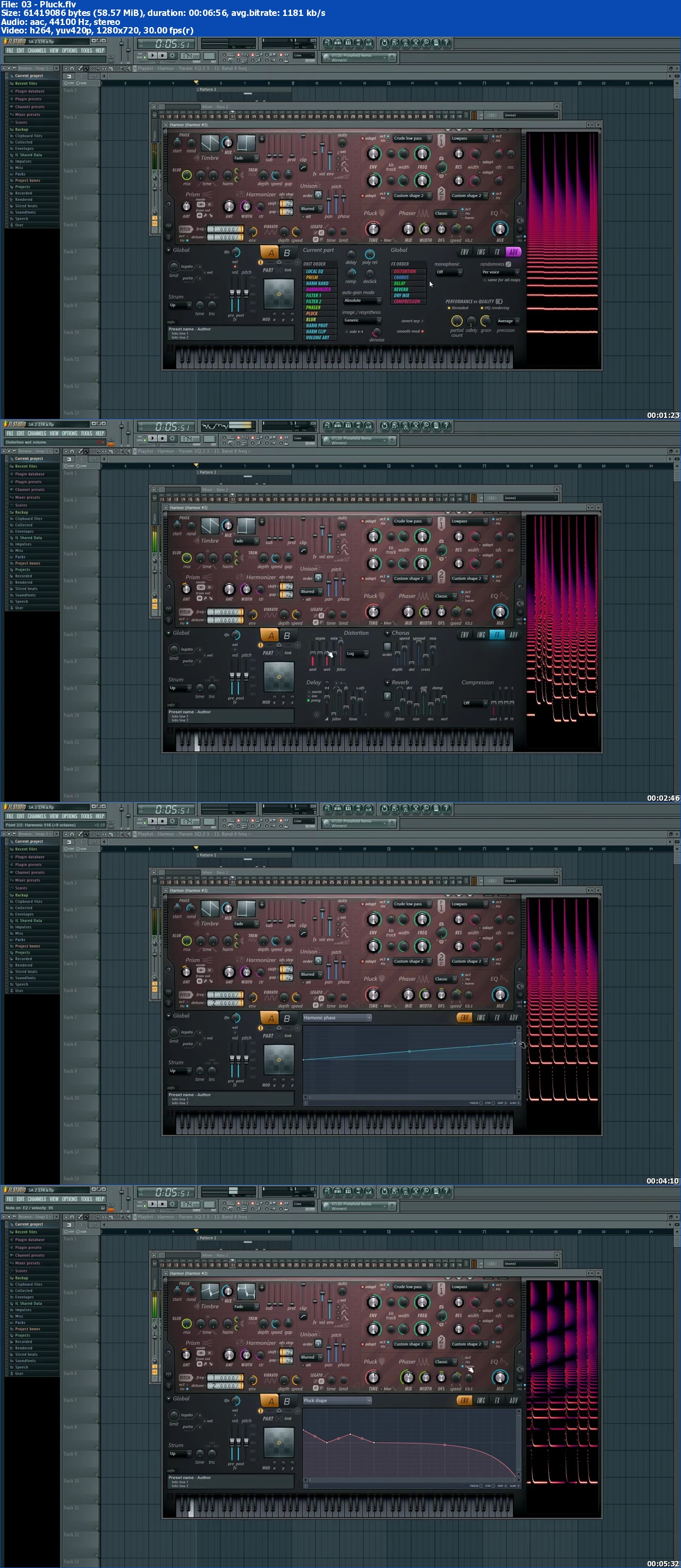Open TOOLS menu in 00:04:10 frame

87,816
